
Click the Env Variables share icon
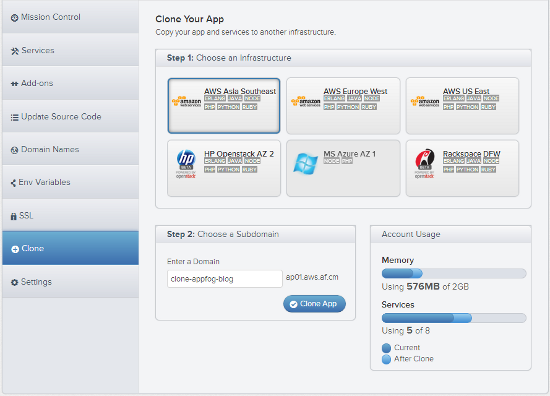13,183
